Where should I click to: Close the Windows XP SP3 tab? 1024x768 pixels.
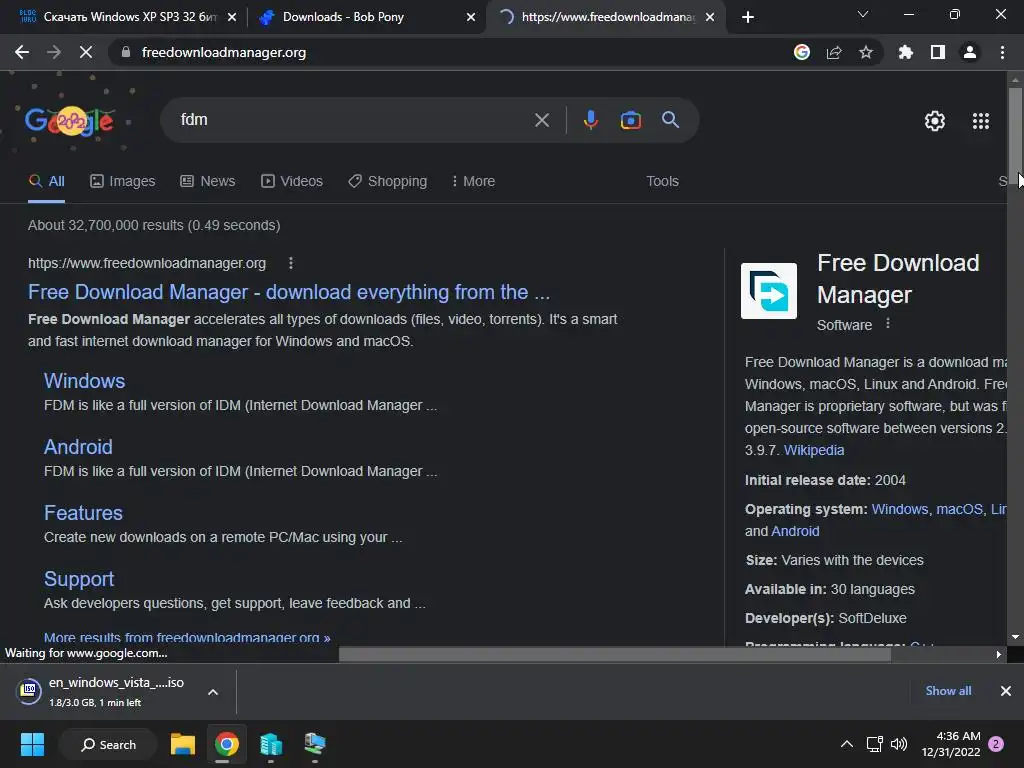[231, 17]
